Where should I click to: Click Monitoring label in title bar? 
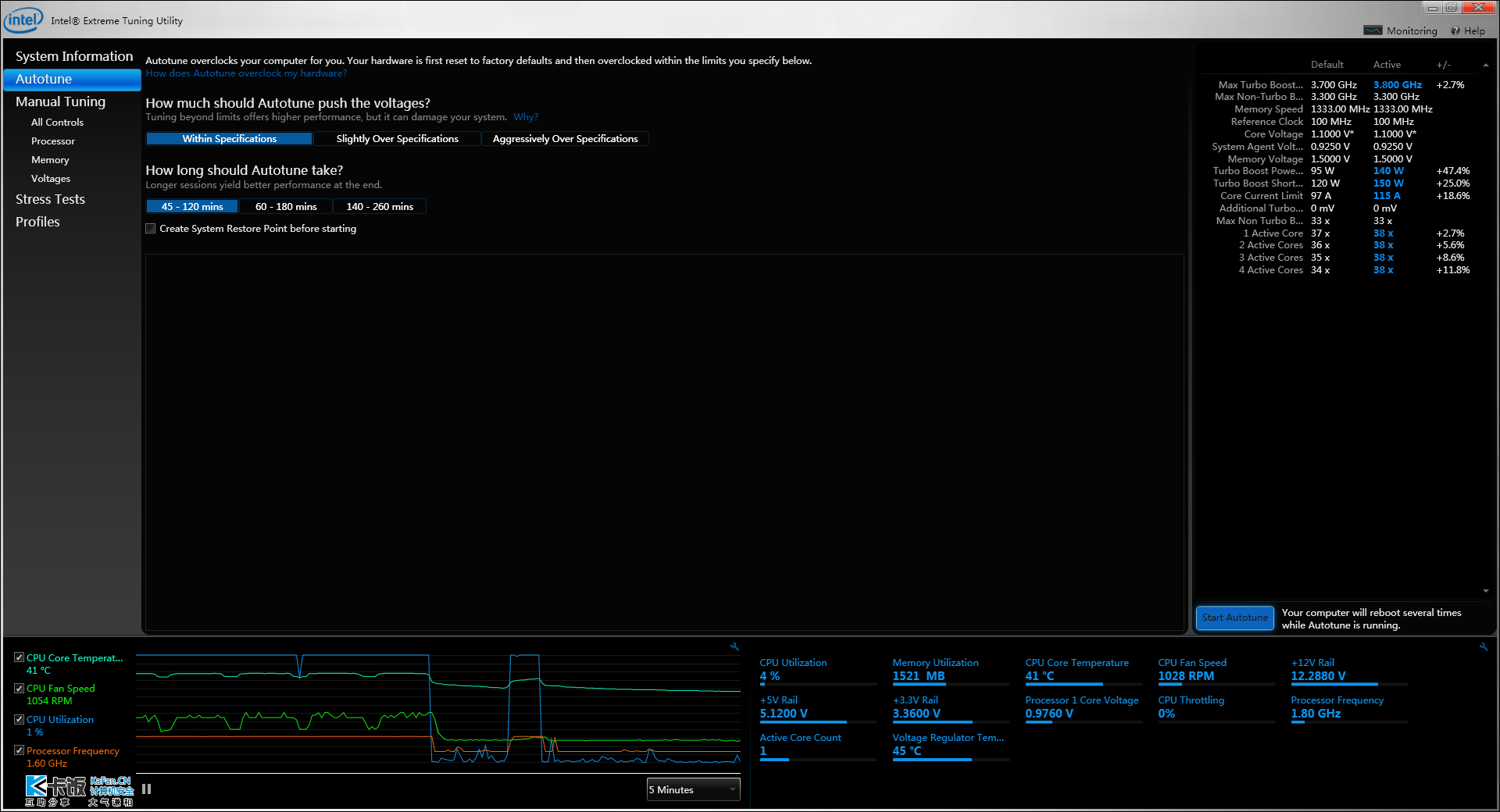coord(1412,31)
